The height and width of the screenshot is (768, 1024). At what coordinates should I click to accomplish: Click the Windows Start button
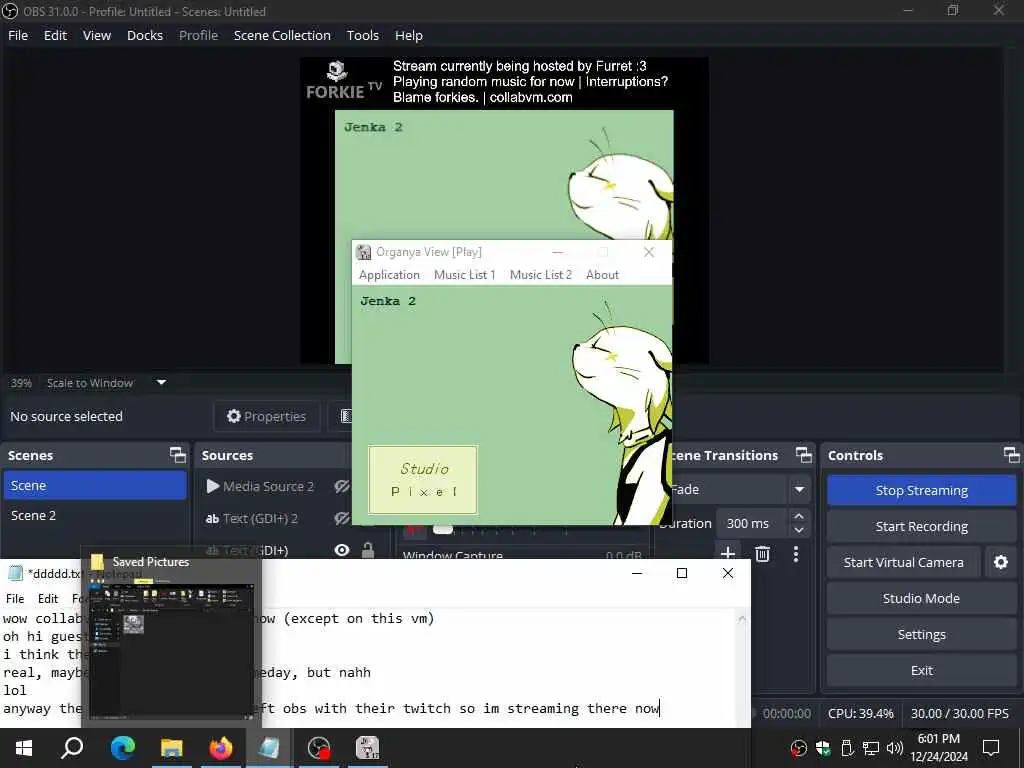coord(24,748)
